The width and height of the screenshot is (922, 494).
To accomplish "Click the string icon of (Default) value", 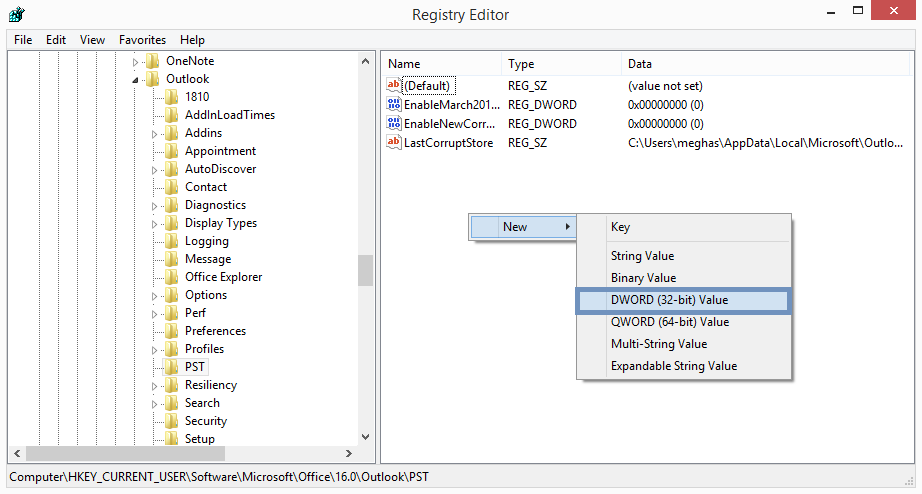I will (x=393, y=86).
